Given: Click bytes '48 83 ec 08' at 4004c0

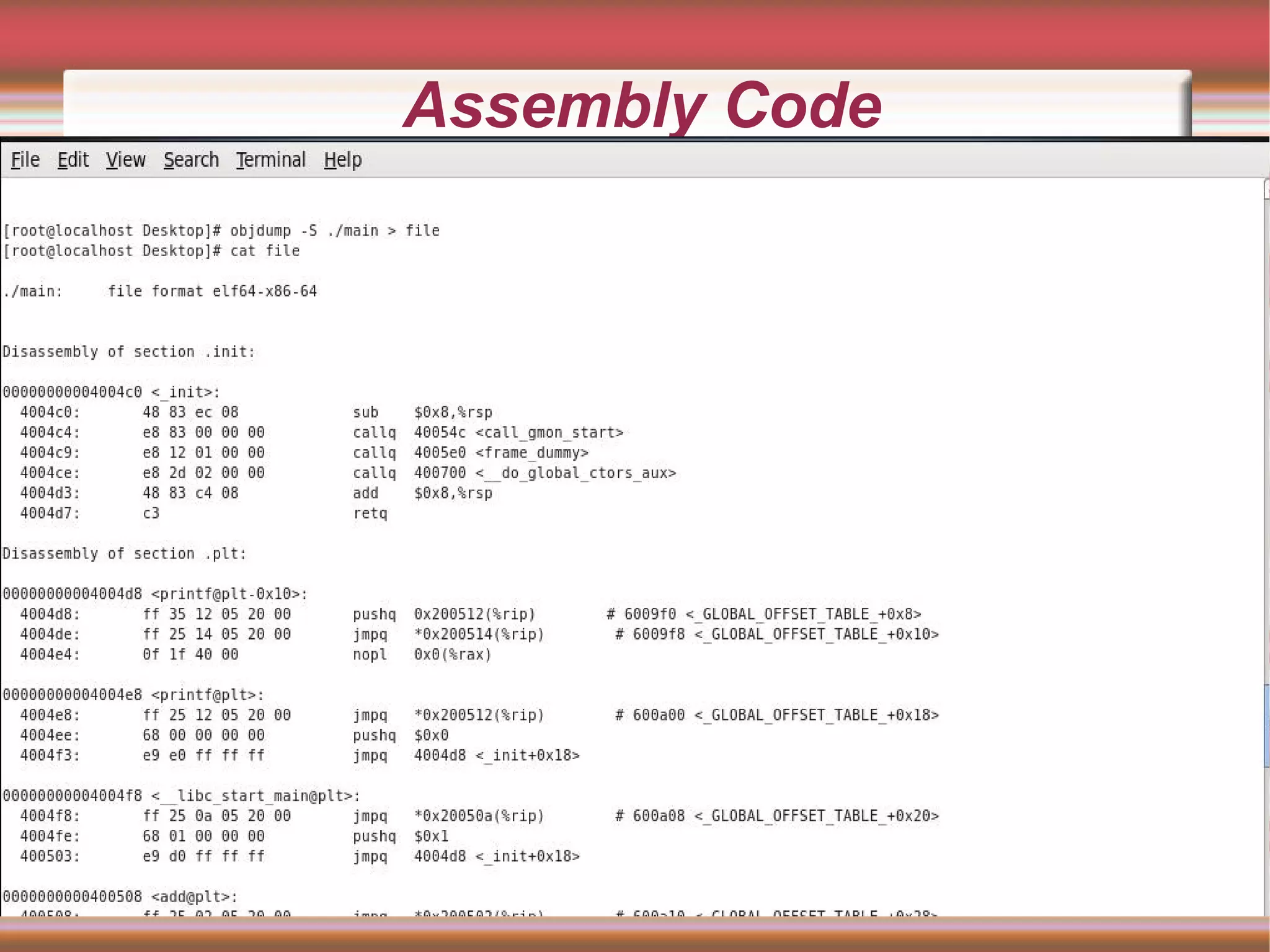Looking at the screenshot, I should coord(190,412).
